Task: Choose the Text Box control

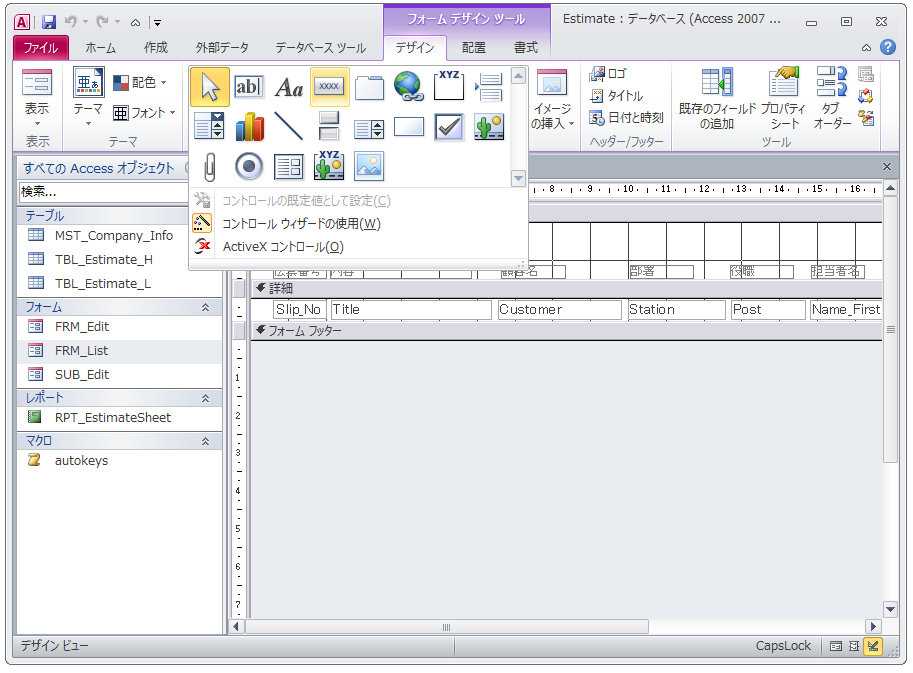Action: coord(249,87)
